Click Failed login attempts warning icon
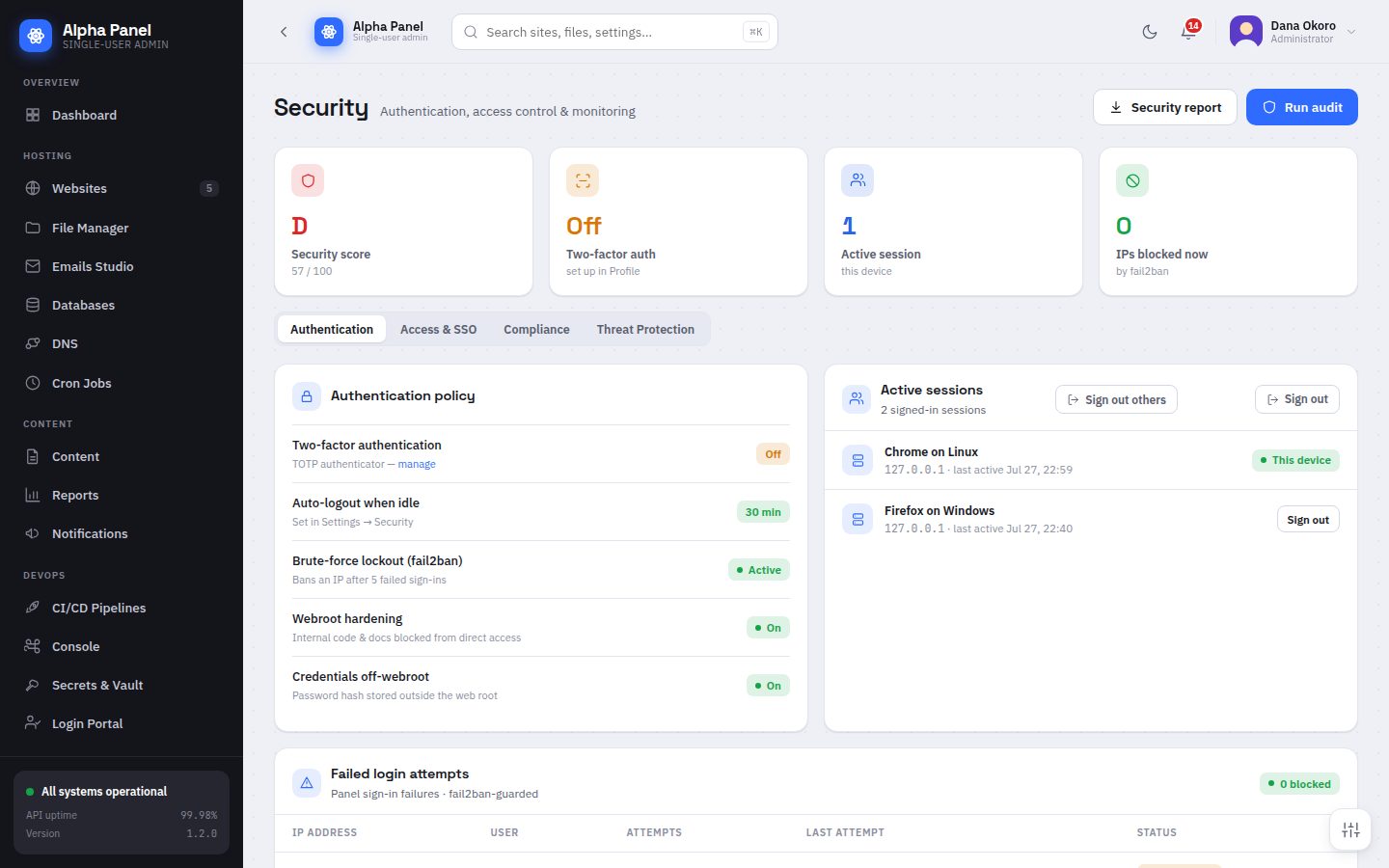Viewport: 1389px width, 868px height. 307,783
